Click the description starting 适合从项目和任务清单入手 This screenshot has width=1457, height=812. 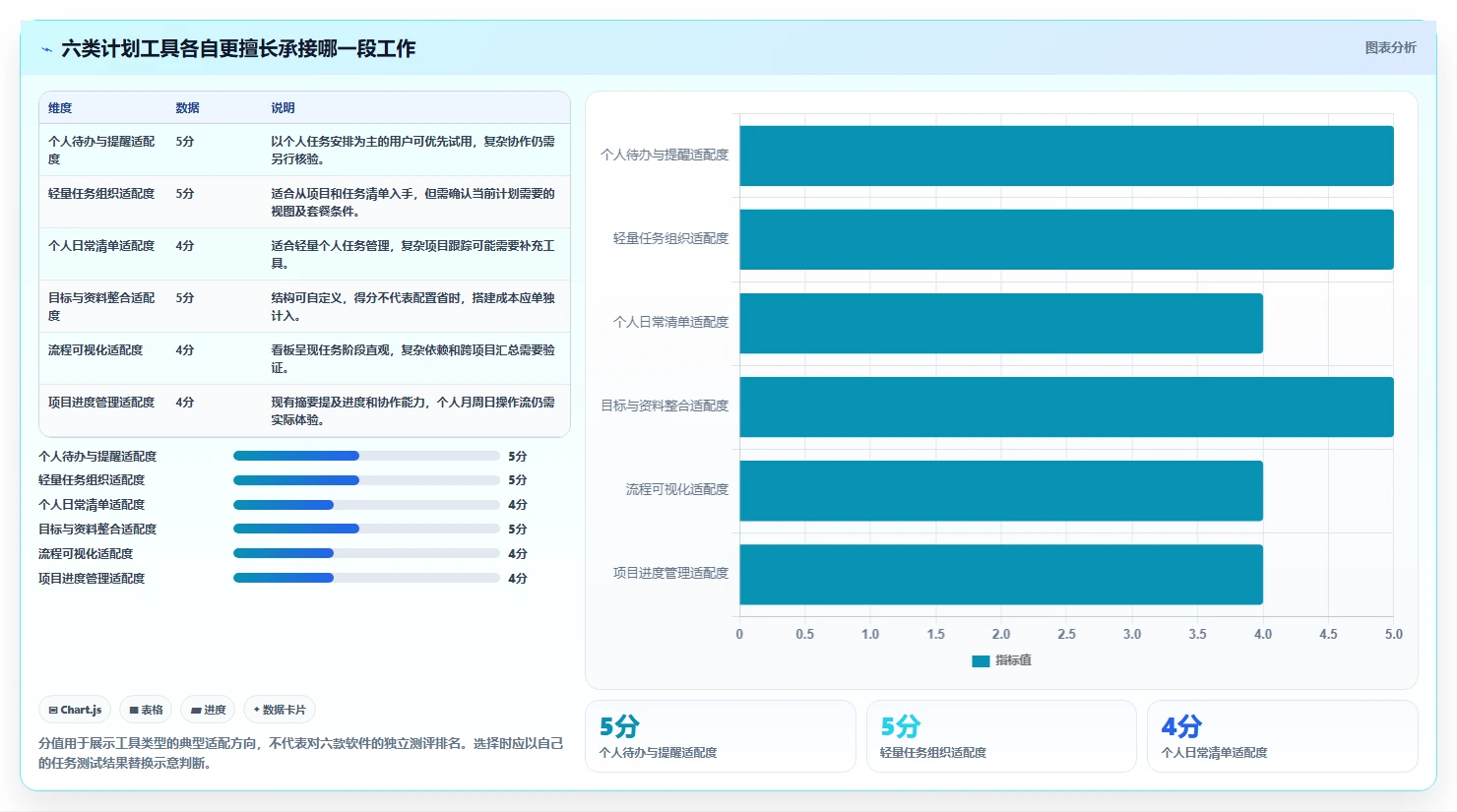[x=413, y=202]
